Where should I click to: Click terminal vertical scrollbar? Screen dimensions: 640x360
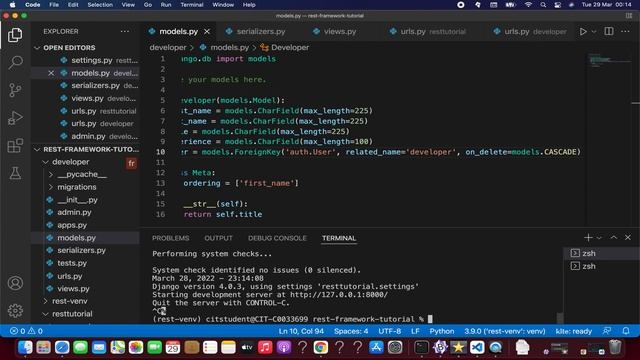(560, 317)
